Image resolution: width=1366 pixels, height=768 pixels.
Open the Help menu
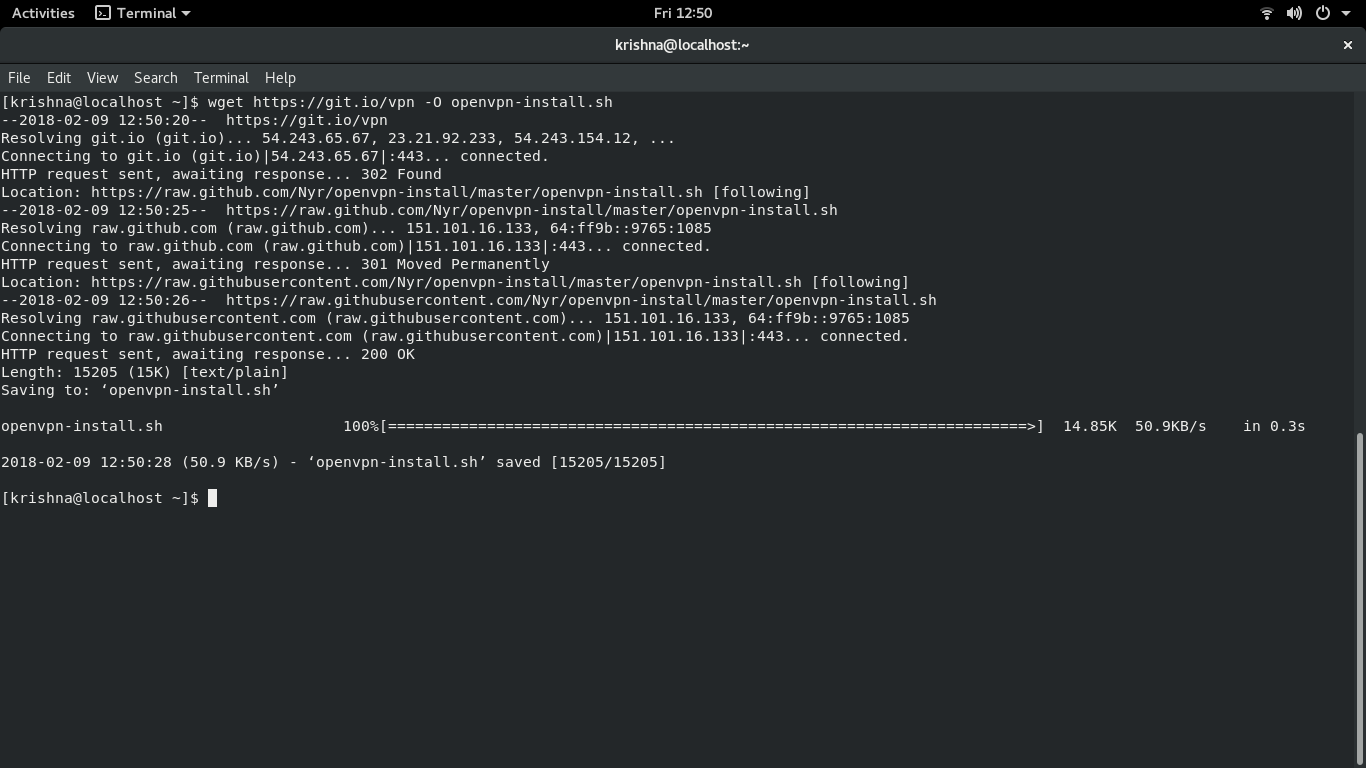click(x=280, y=78)
